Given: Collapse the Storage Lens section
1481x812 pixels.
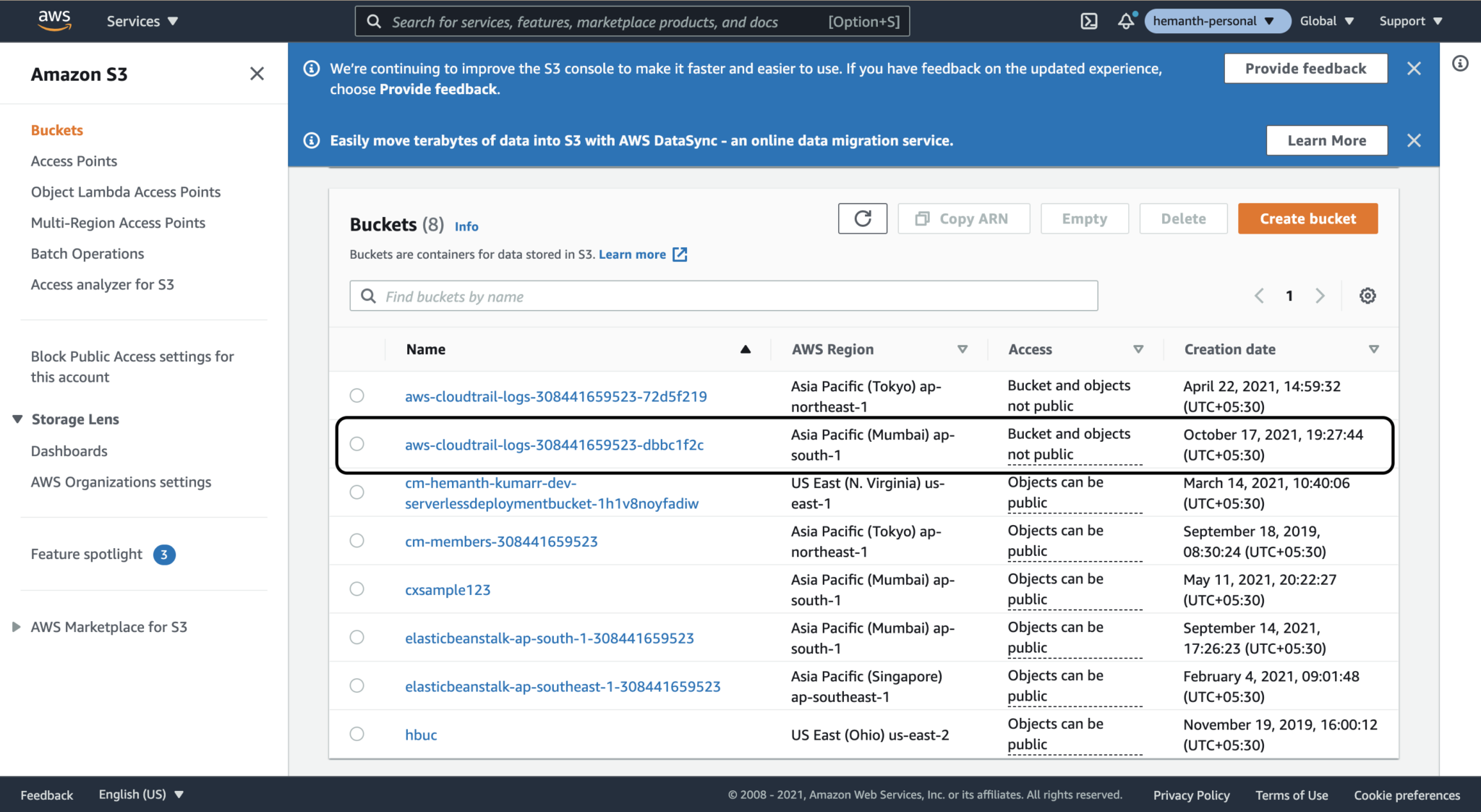Looking at the screenshot, I should 17,419.
